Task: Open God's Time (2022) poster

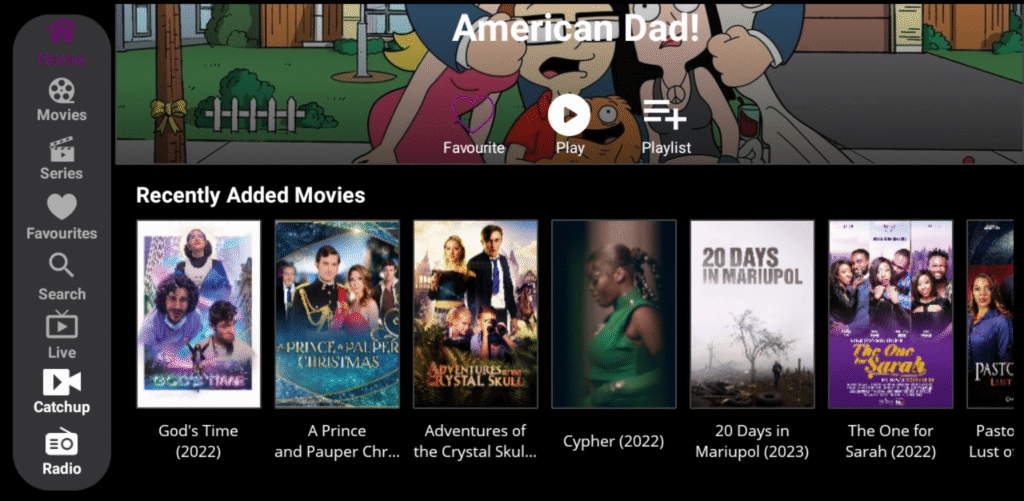Action: 199,314
